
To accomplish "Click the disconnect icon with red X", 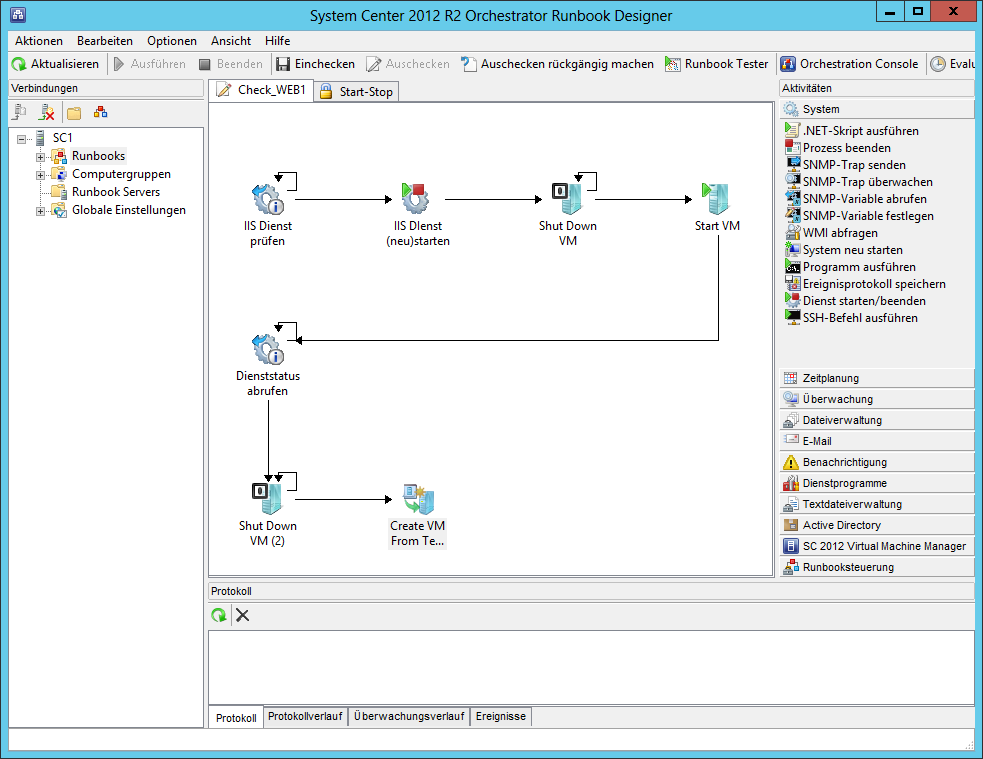I will coord(46,112).
